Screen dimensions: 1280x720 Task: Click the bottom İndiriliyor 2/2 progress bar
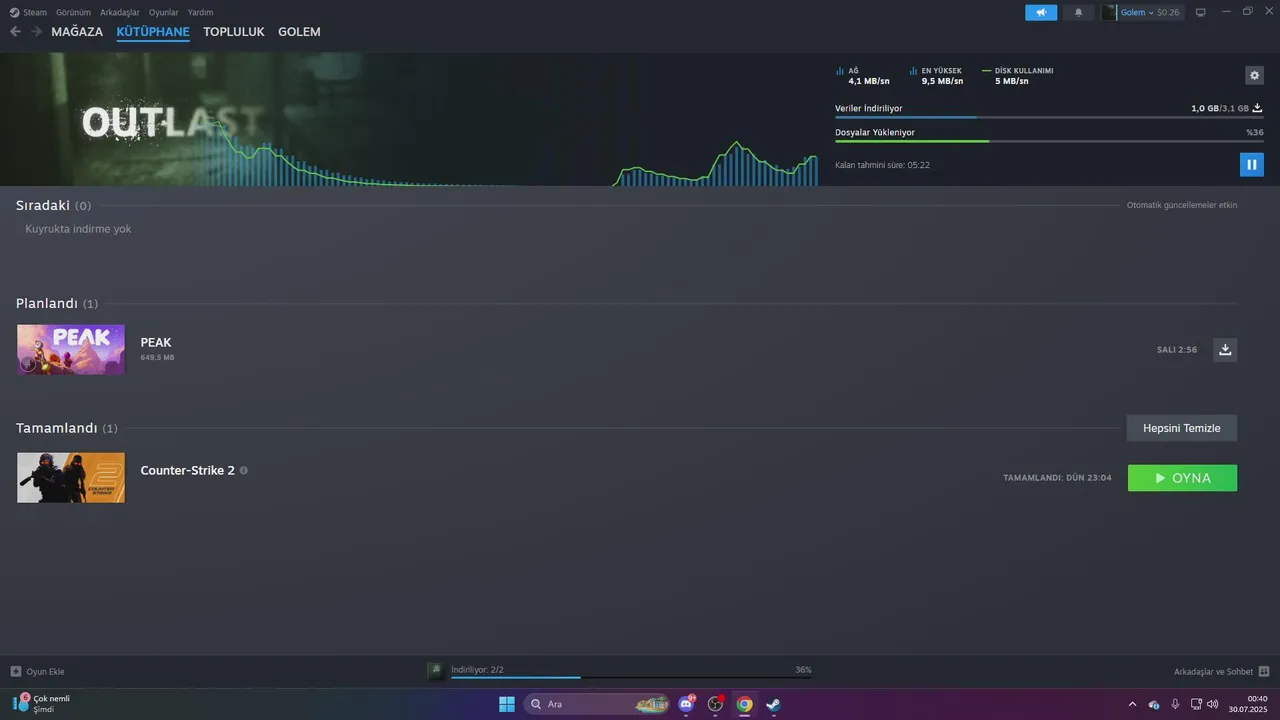pos(631,677)
